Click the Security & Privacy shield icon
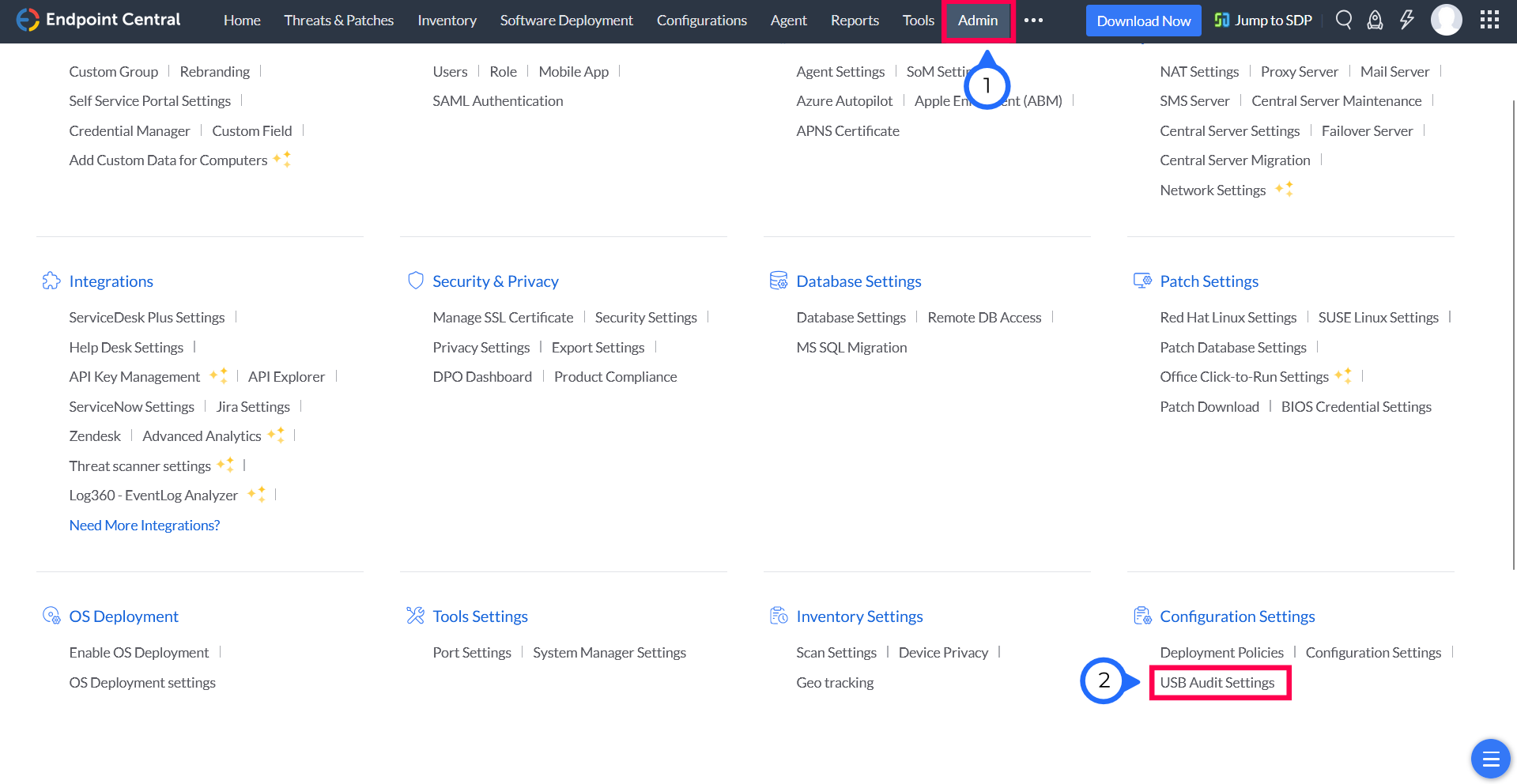Viewport: 1517px width, 784px height. pos(415,281)
